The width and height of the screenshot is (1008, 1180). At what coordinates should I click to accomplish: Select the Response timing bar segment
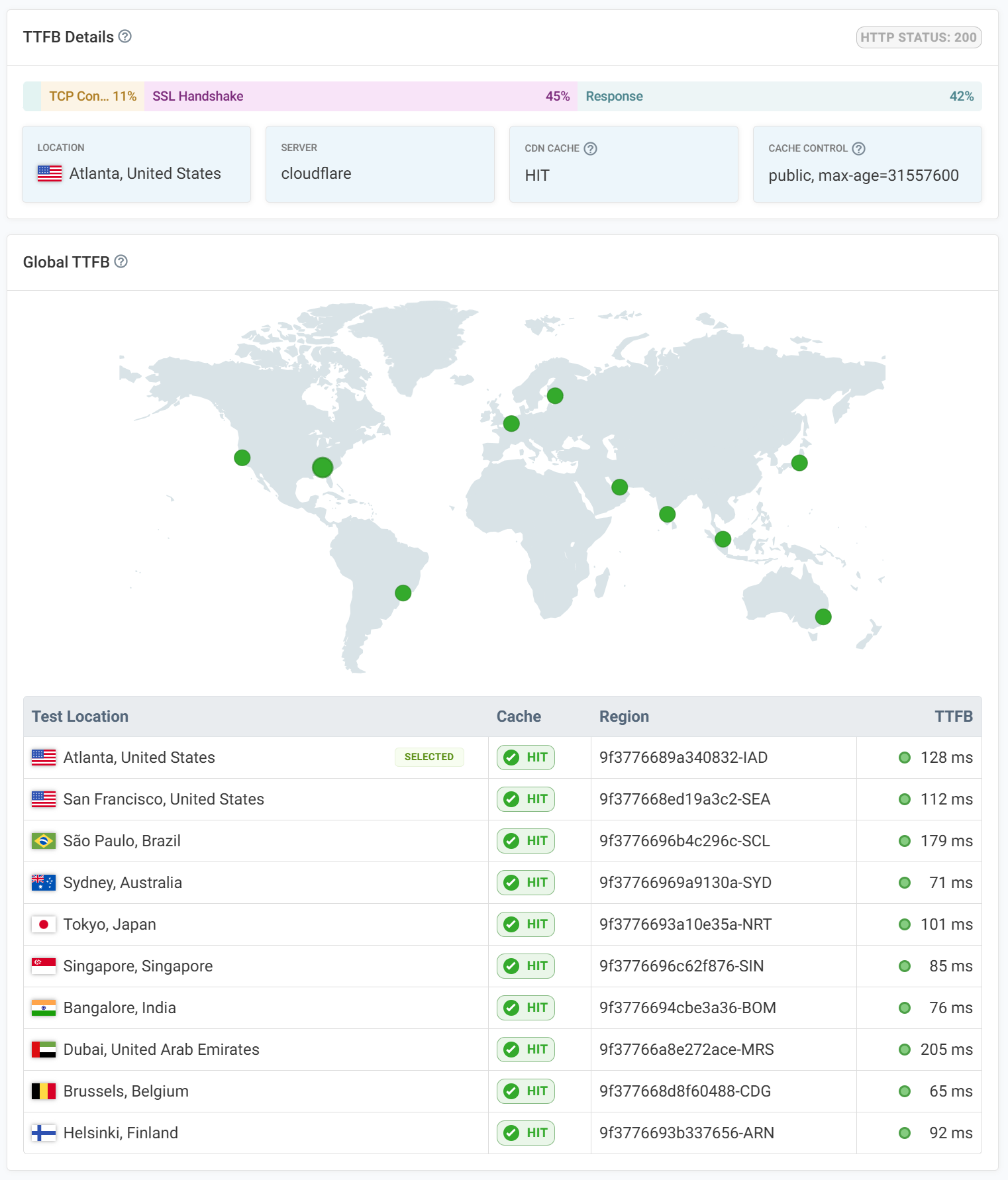[x=780, y=96]
